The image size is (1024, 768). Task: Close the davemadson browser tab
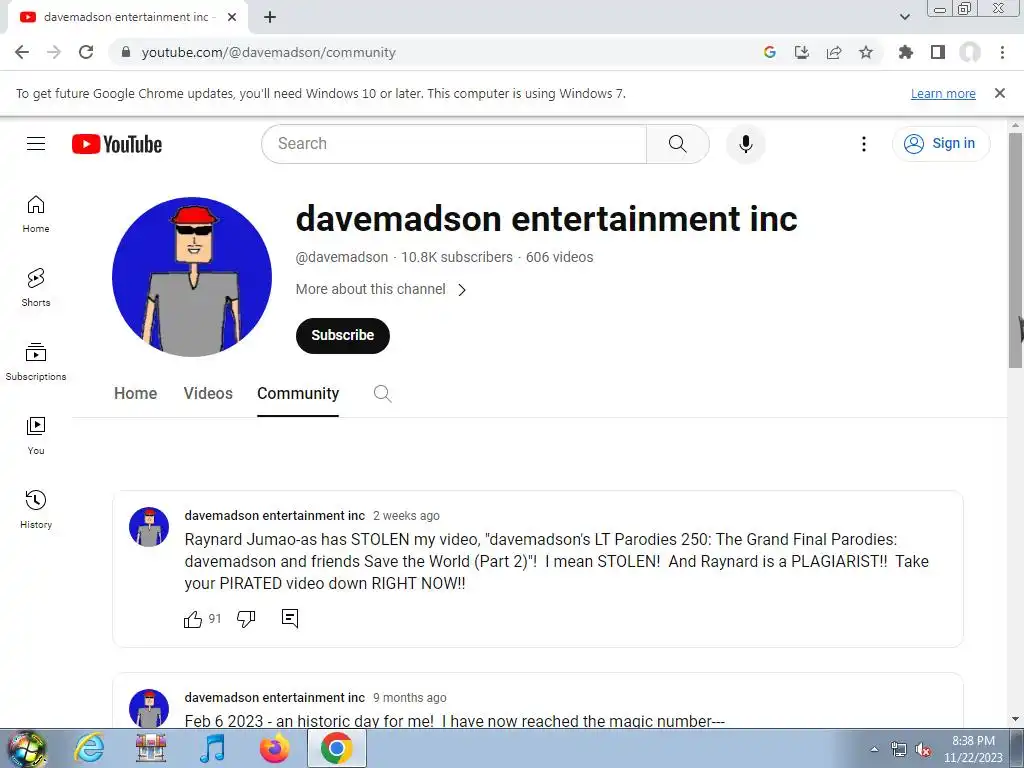pos(232,17)
